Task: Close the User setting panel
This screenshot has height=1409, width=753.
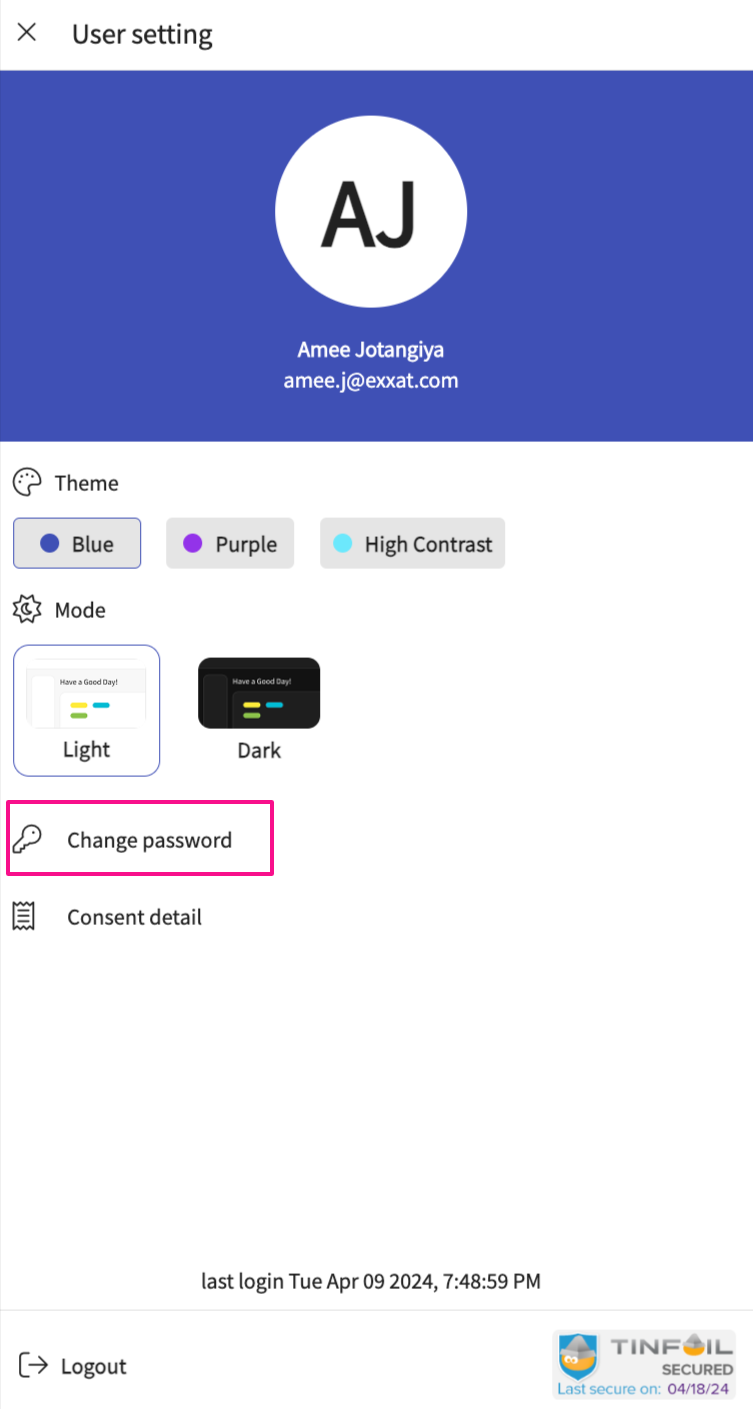Action: click(27, 32)
